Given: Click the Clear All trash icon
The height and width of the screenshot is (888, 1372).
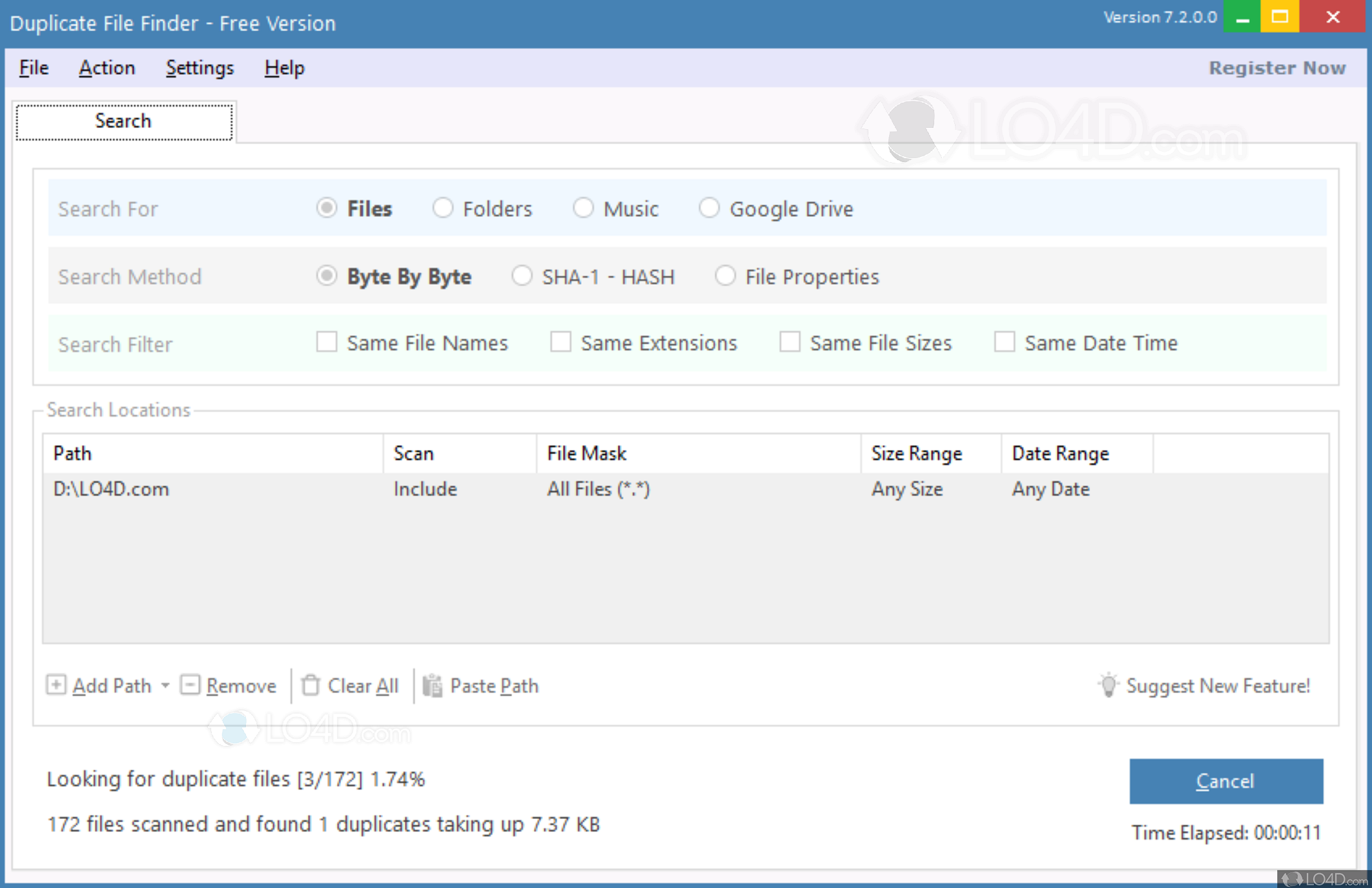Looking at the screenshot, I should tap(311, 685).
